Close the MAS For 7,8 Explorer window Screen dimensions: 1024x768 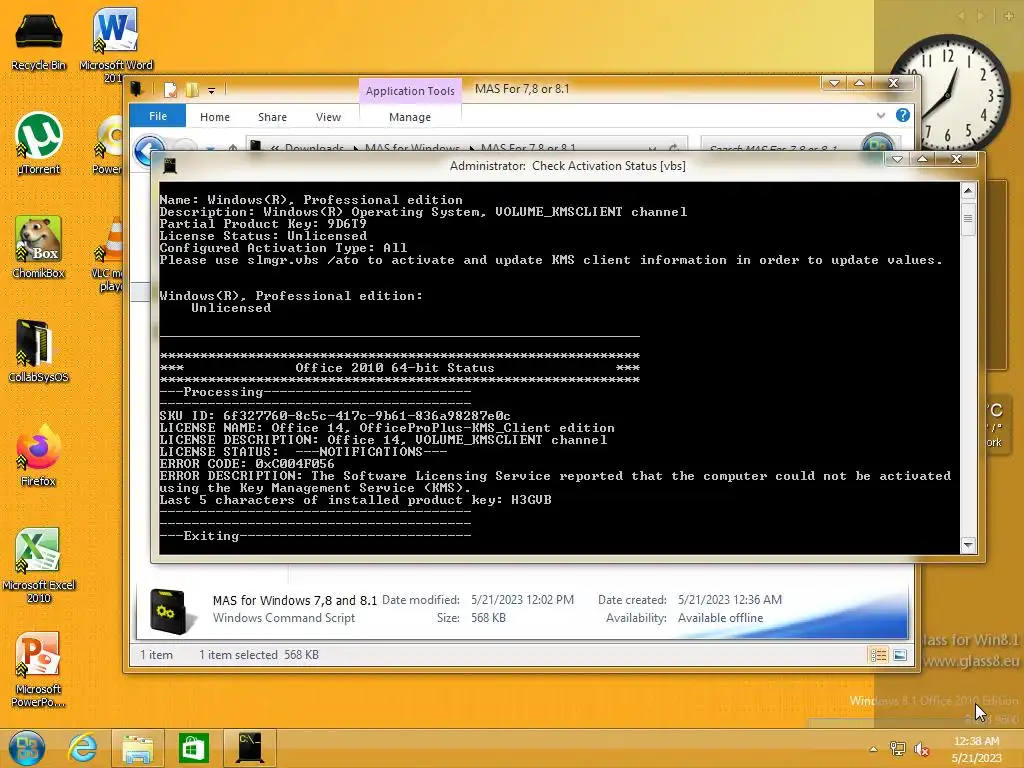(x=893, y=83)
